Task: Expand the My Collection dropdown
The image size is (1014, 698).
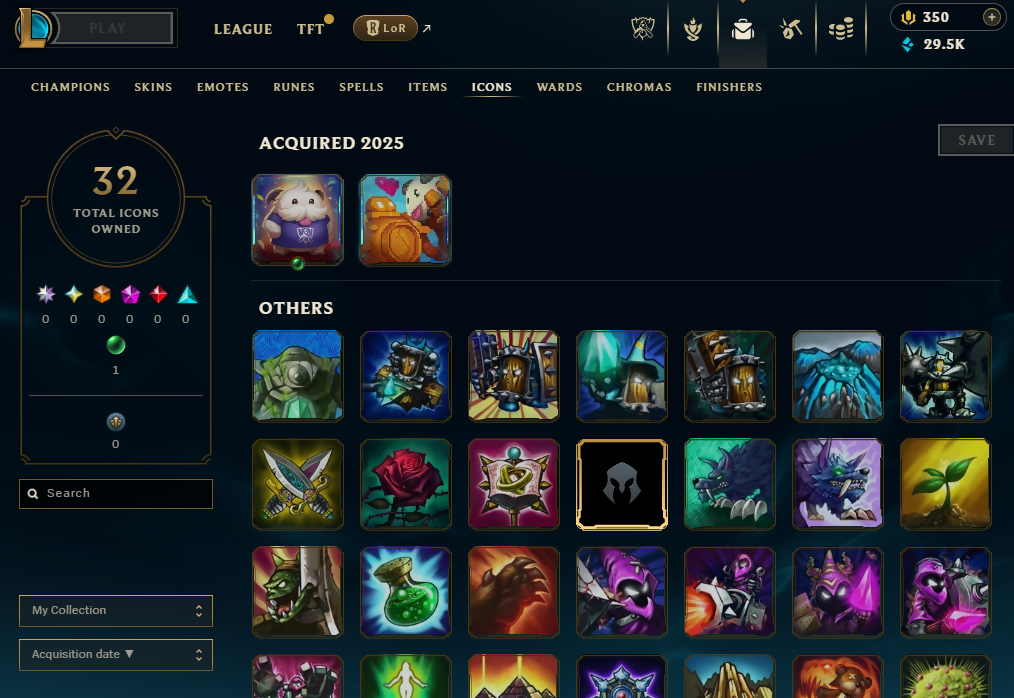Action: (116, 611)
